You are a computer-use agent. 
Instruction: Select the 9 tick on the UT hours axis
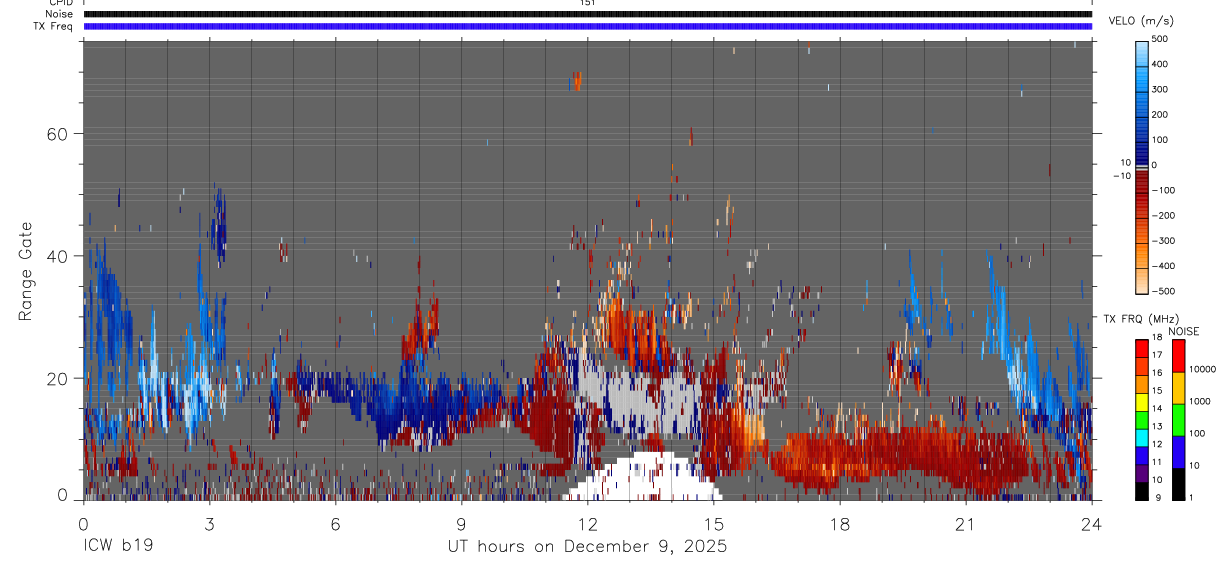coord(462,524)
